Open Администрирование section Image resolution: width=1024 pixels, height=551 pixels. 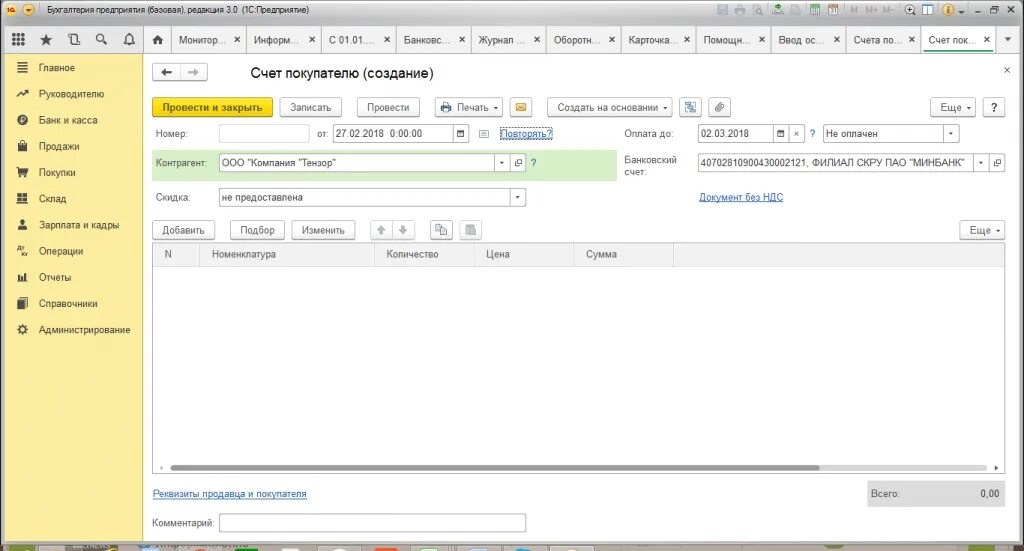84,330
